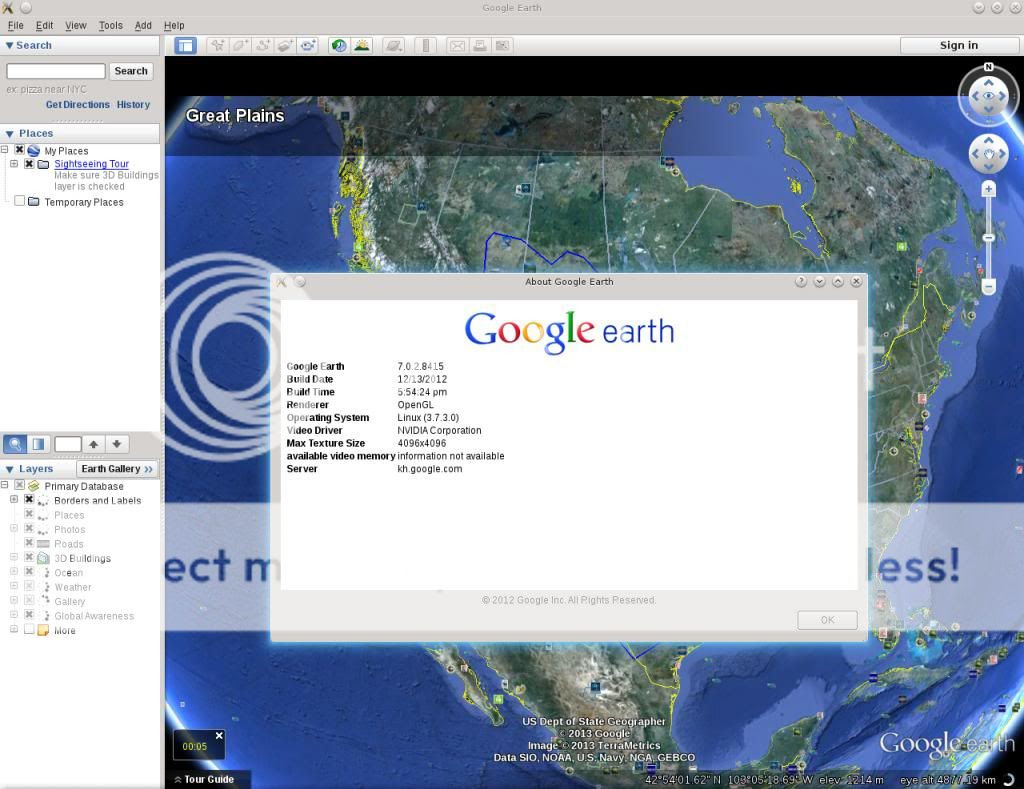Toggle the My Places checkbox
The height and width of the screenshot is (789, 1024).
tap(20, 150)
